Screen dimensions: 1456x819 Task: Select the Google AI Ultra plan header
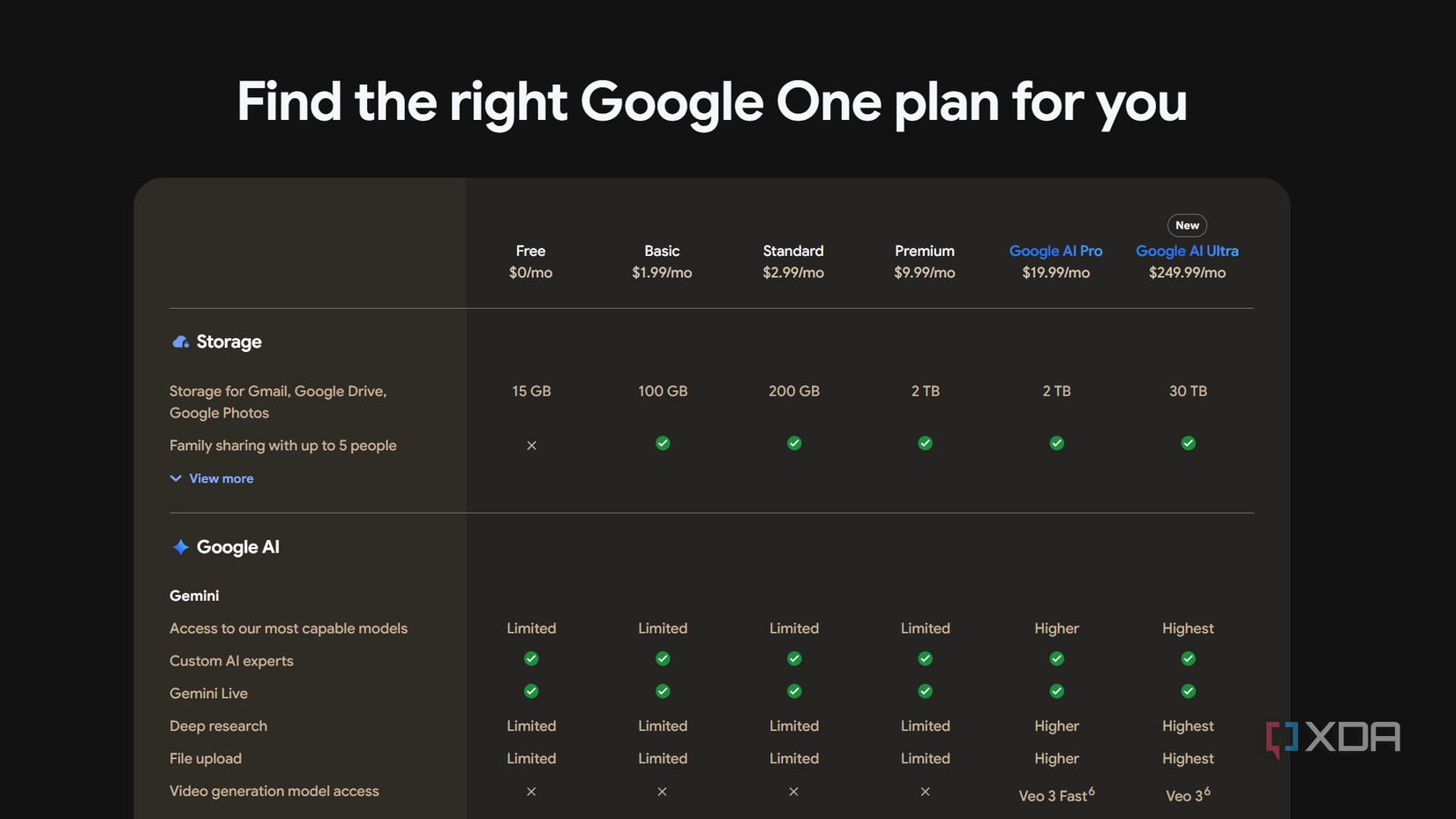1187,251
